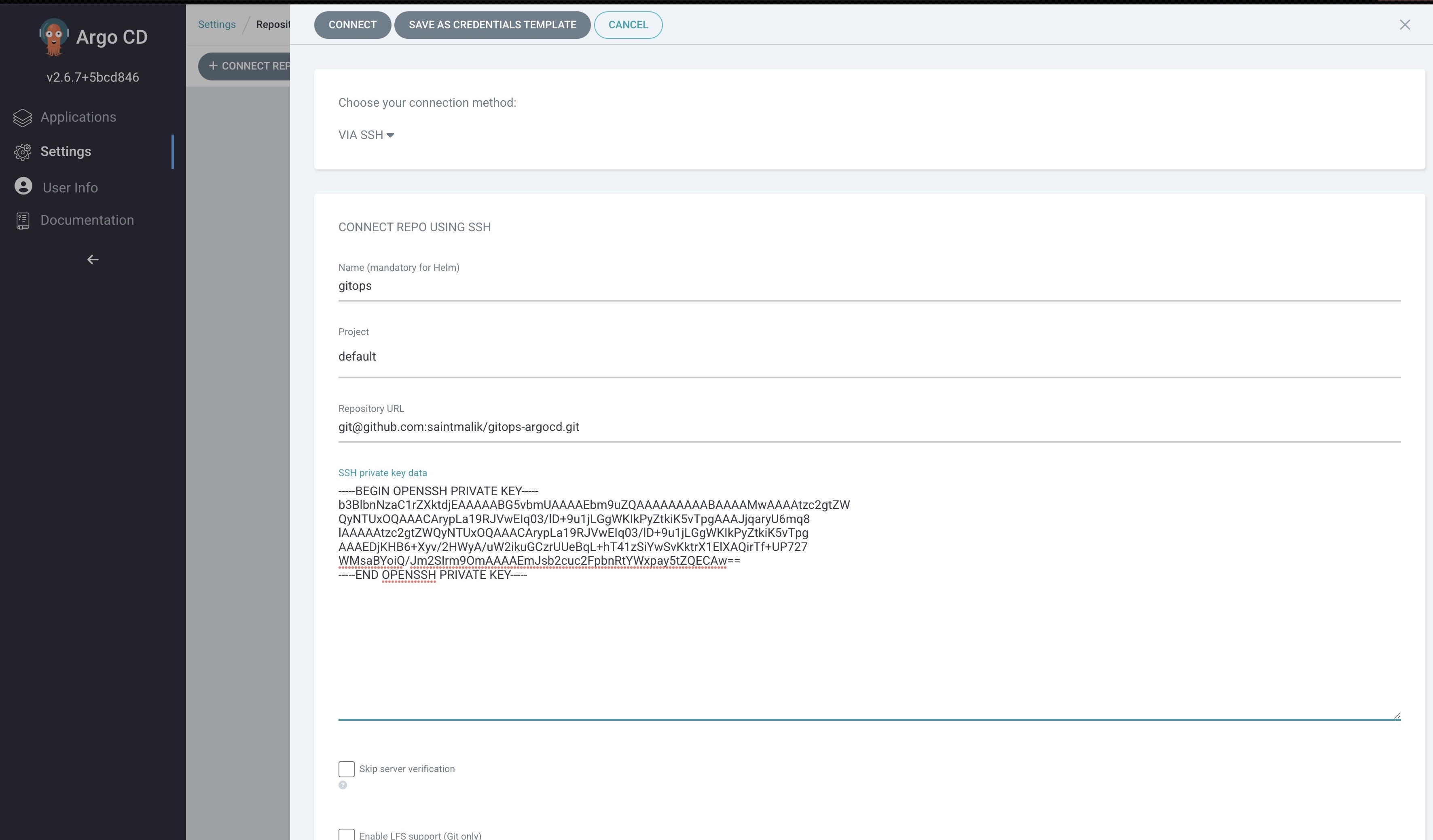Edit the Name field containing gitops
Viewport: 1433px width, 840px height.
869,287
